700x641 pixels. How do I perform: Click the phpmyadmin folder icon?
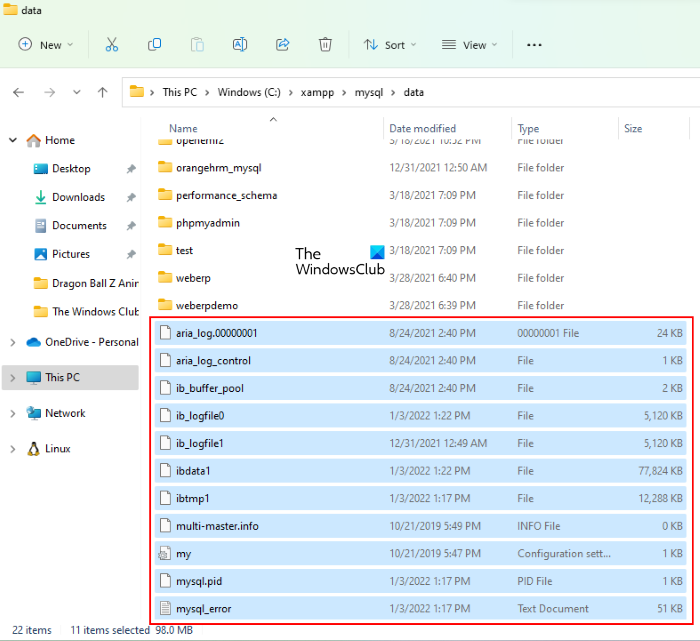(x=165, y=222)
